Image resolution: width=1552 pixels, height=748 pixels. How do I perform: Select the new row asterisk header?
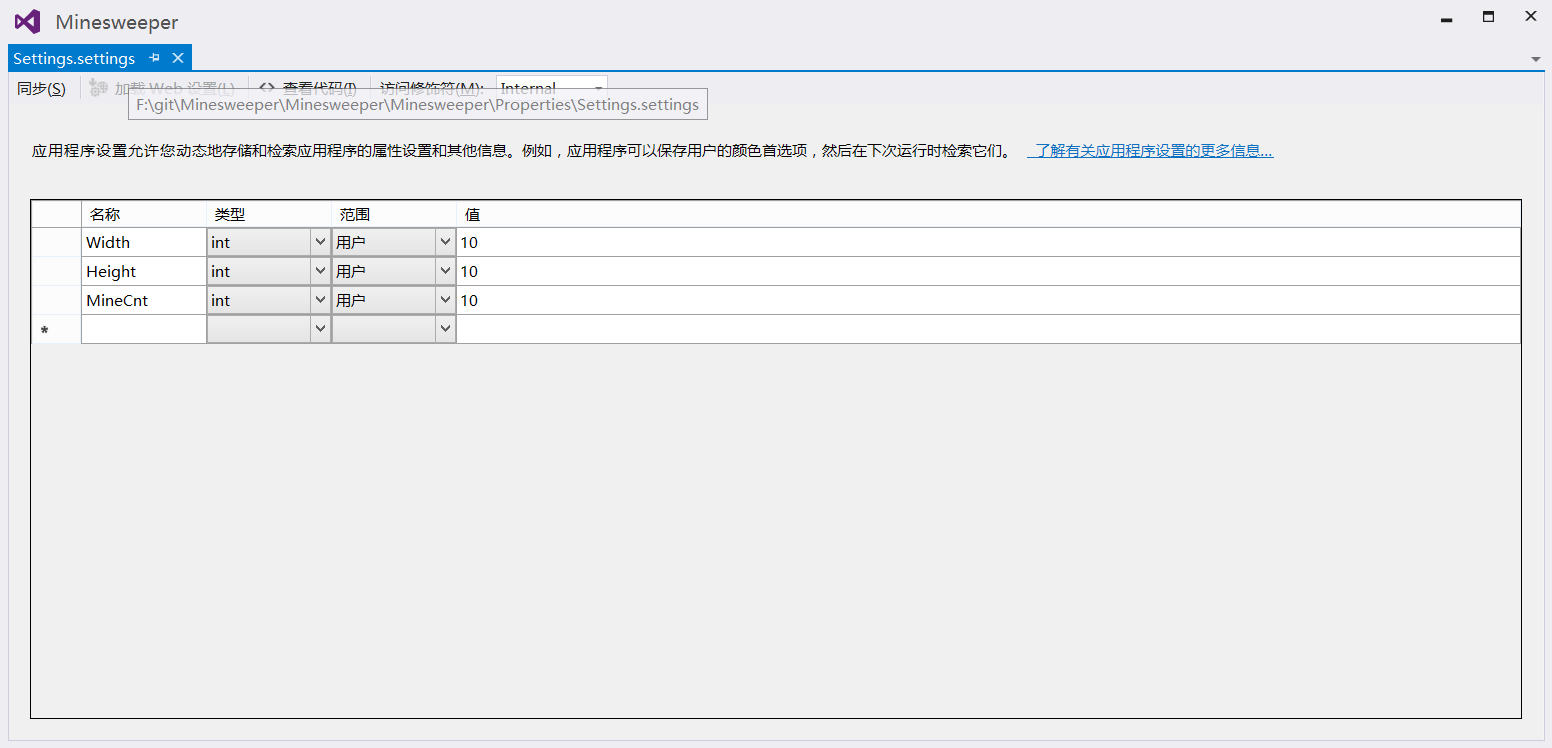pyautogui.click(x=56, y=329)
